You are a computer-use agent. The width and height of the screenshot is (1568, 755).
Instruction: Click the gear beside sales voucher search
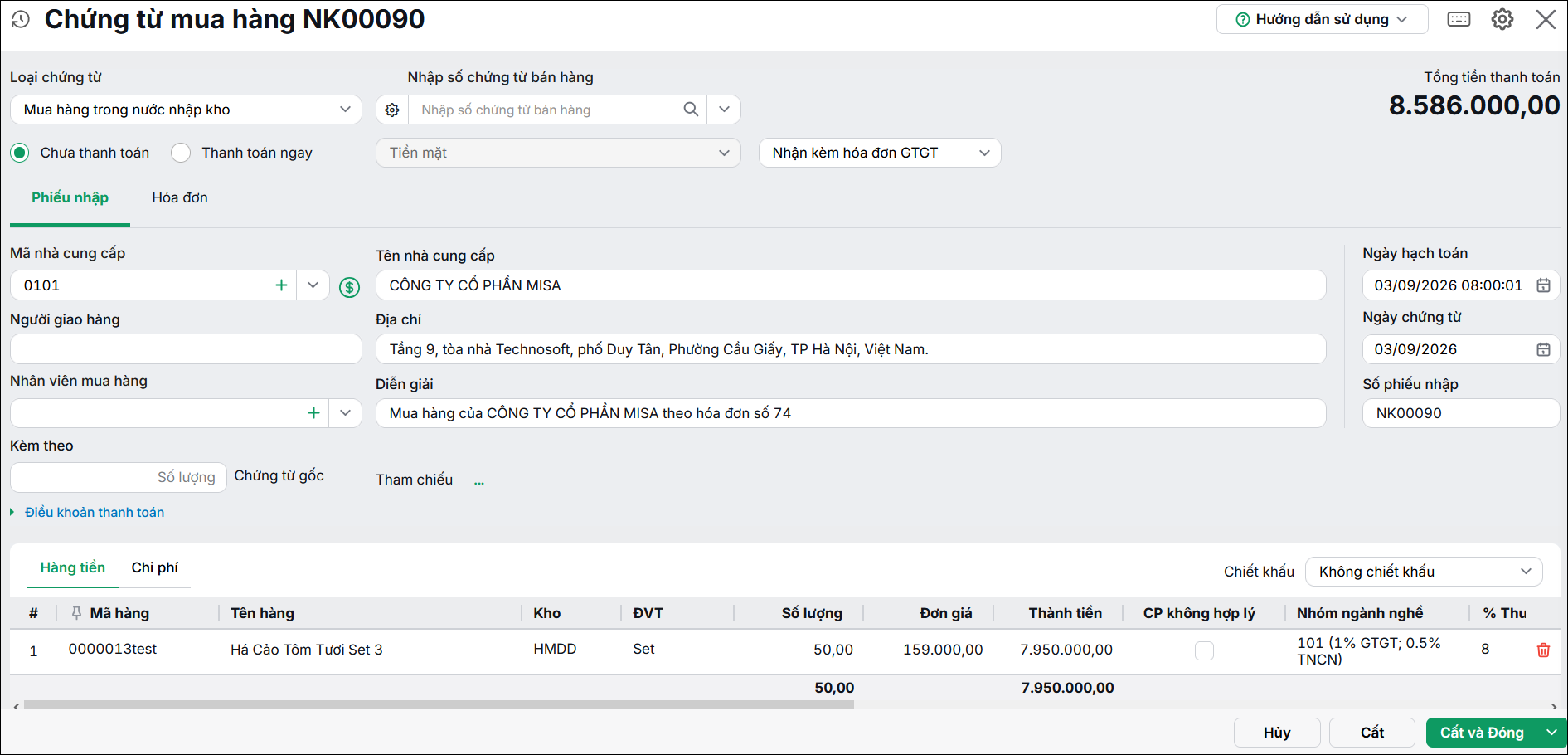[x=392, y=110]
